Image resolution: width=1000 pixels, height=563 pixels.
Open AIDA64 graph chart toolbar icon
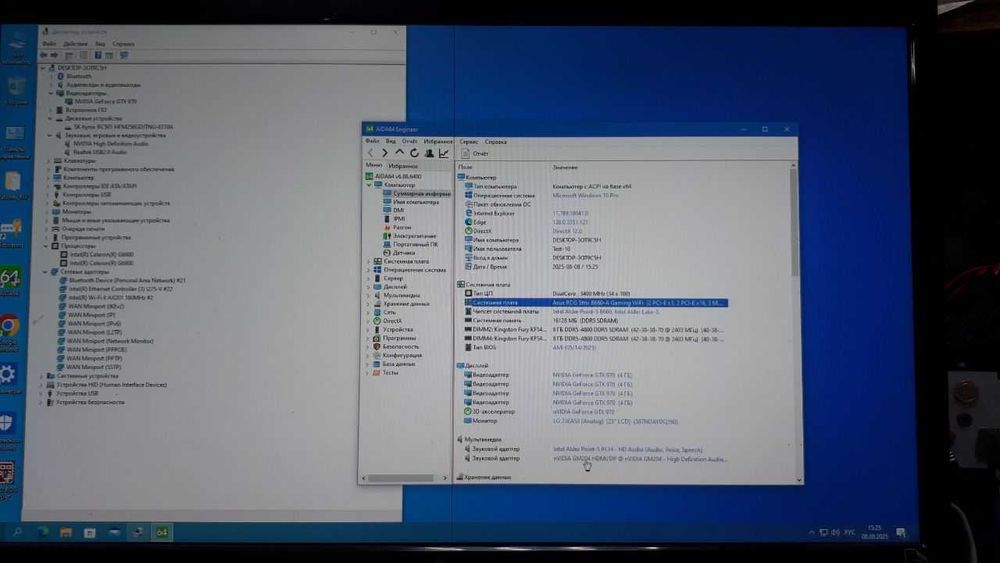444,153
